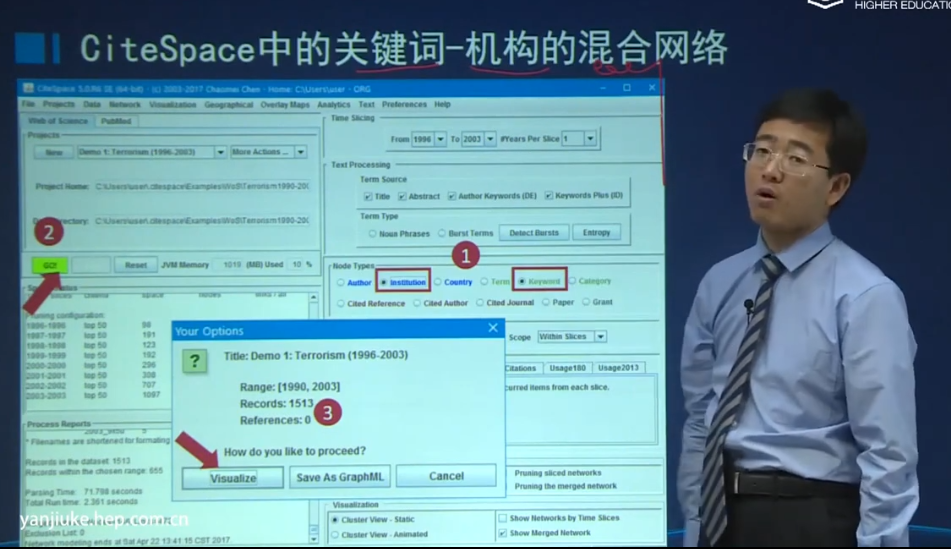
Task: Select Cited Reference node type
Action: point(341,303)
